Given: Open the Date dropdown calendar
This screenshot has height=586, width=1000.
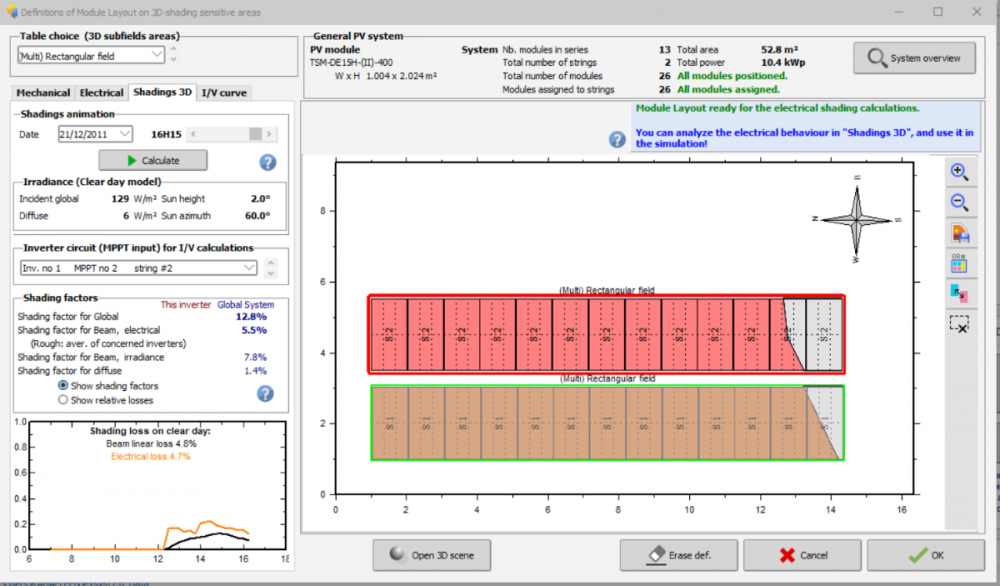Looking at the screenshot, I should (124, 134).
